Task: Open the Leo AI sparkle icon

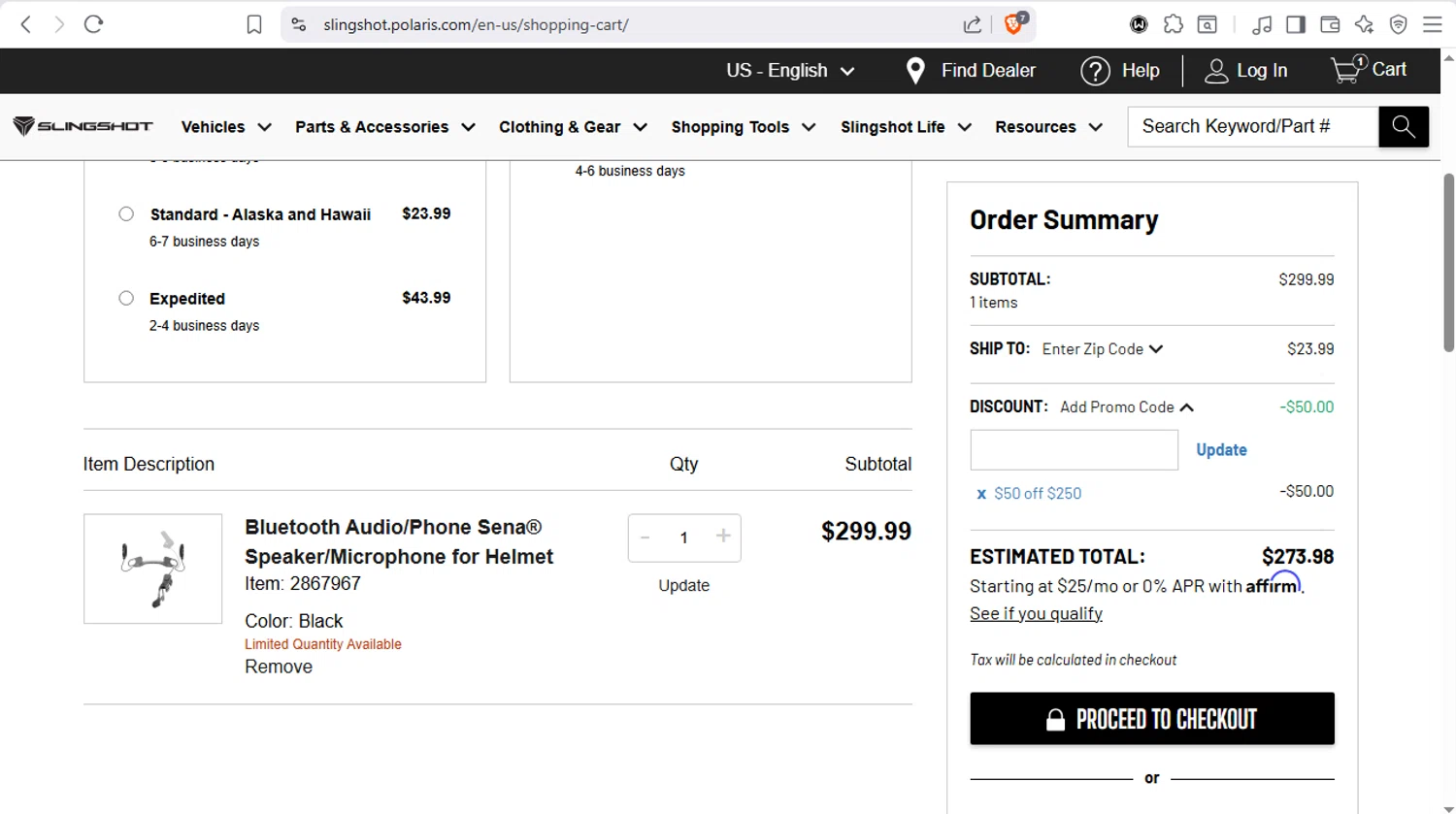Action: (1364, 24)
